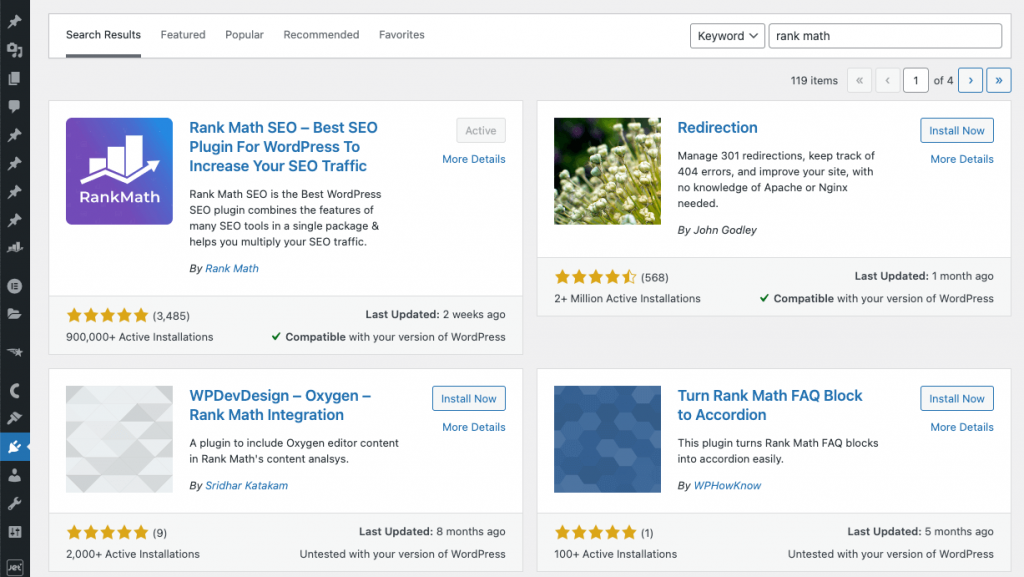
Task: Click the star rating of Rank Math SEO
Action: (x=108, y=316)
